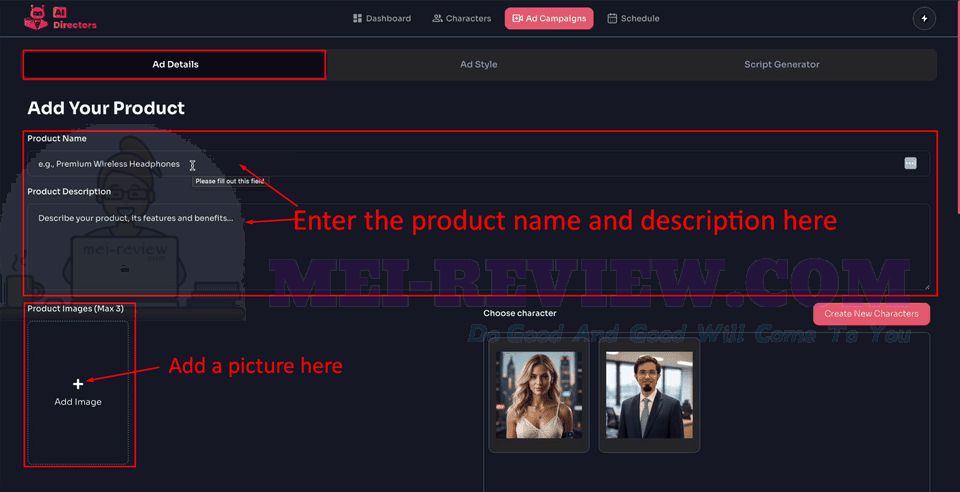This screenshot has width=960, height=492.
Task: Click the lightning bolt icon button
Action: tap(924, 18)
